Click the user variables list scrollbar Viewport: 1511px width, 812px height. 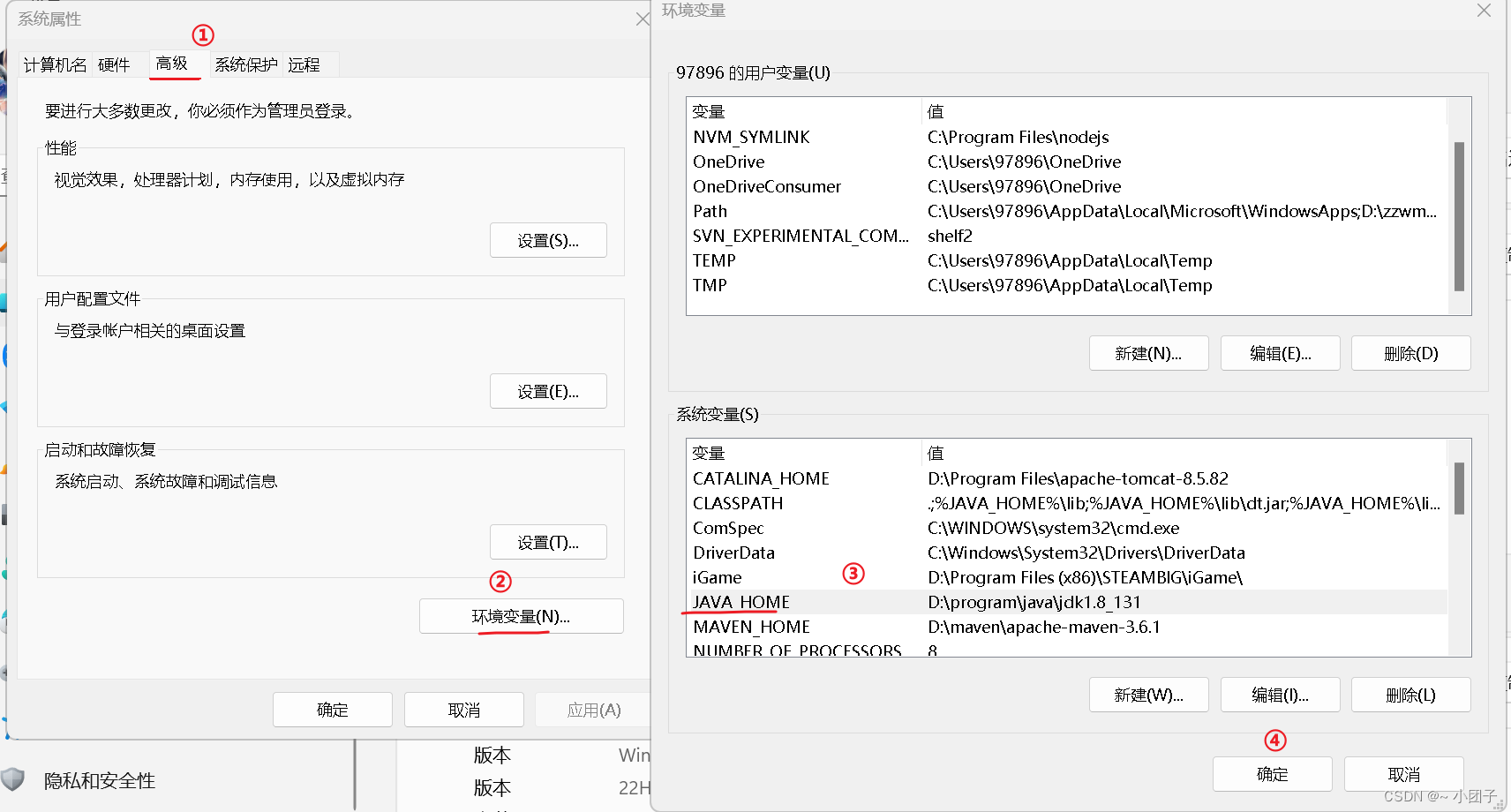coord(1459,216)
